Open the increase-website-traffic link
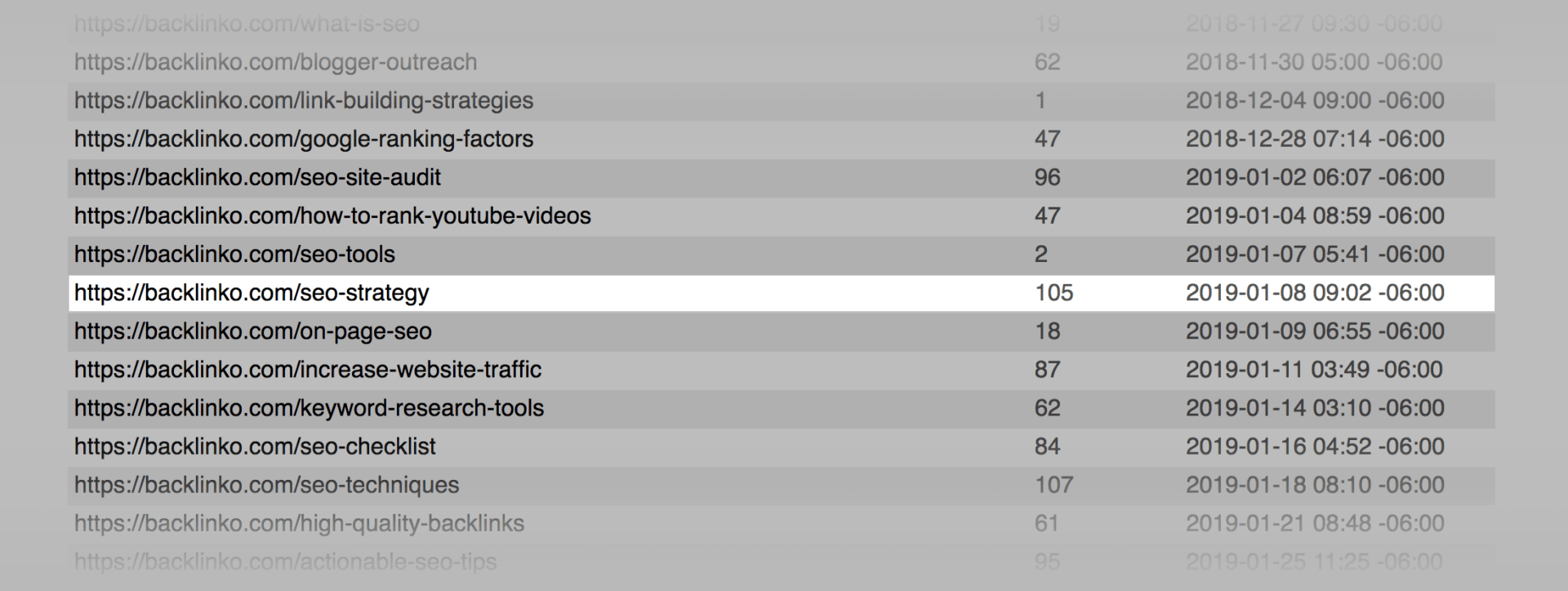Image resolution: width=1568 pixels, height=591 pixels. (x=308, y=370)
